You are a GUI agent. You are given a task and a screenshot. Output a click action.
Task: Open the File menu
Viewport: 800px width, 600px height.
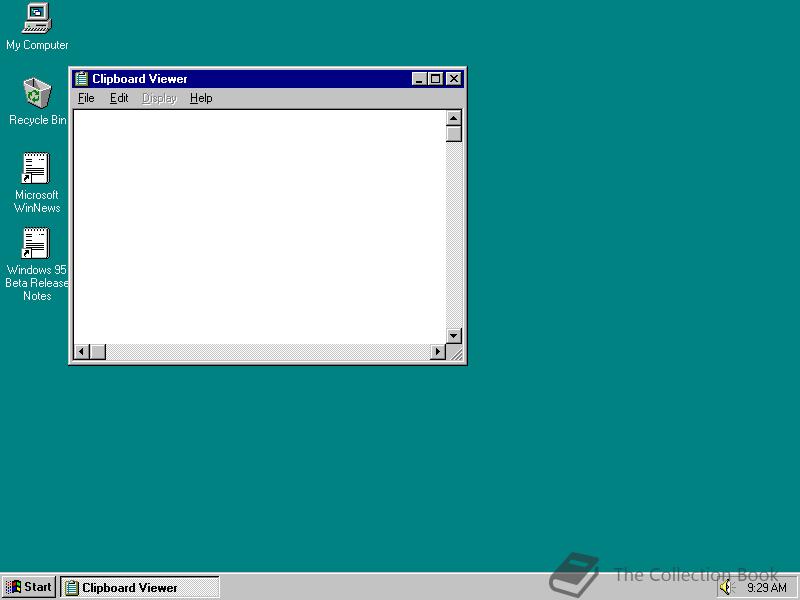click(x=86, y=98)
